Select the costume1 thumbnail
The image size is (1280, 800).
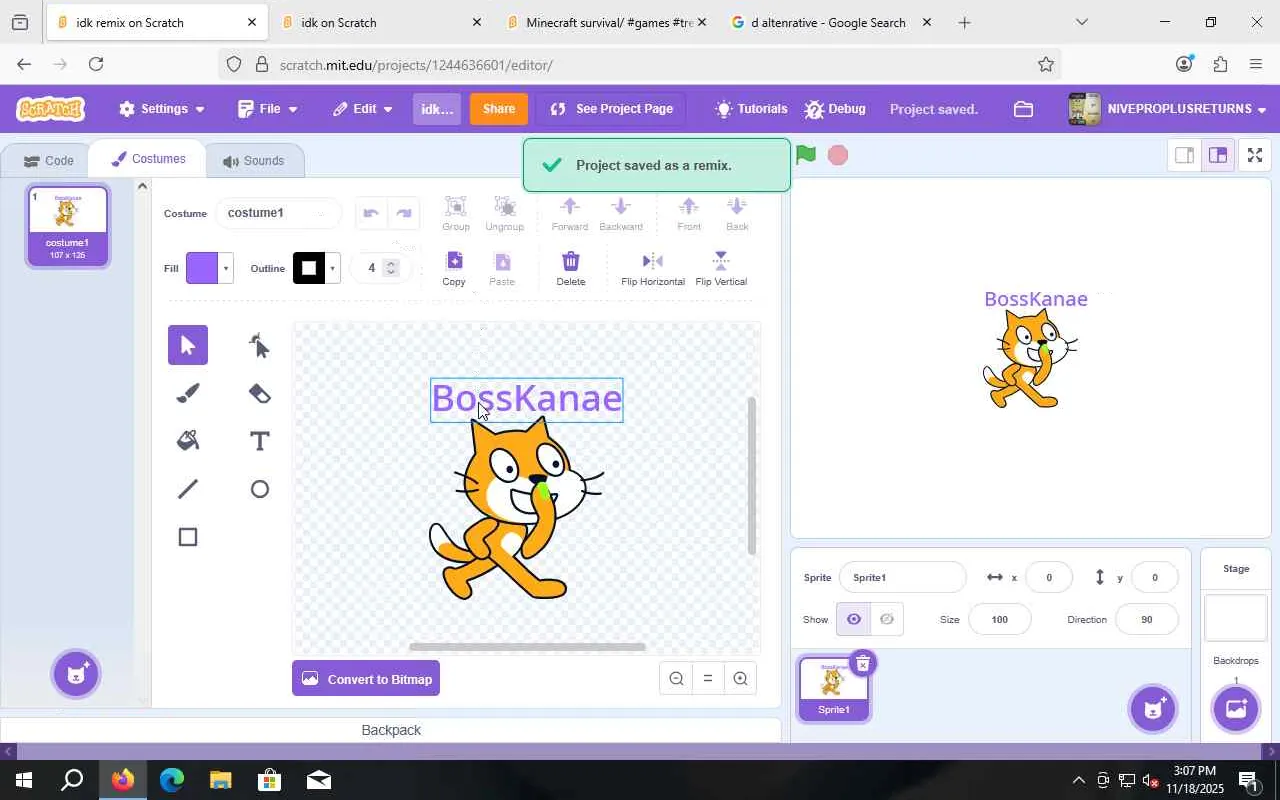pyautogui.click(x=67, y=227)
